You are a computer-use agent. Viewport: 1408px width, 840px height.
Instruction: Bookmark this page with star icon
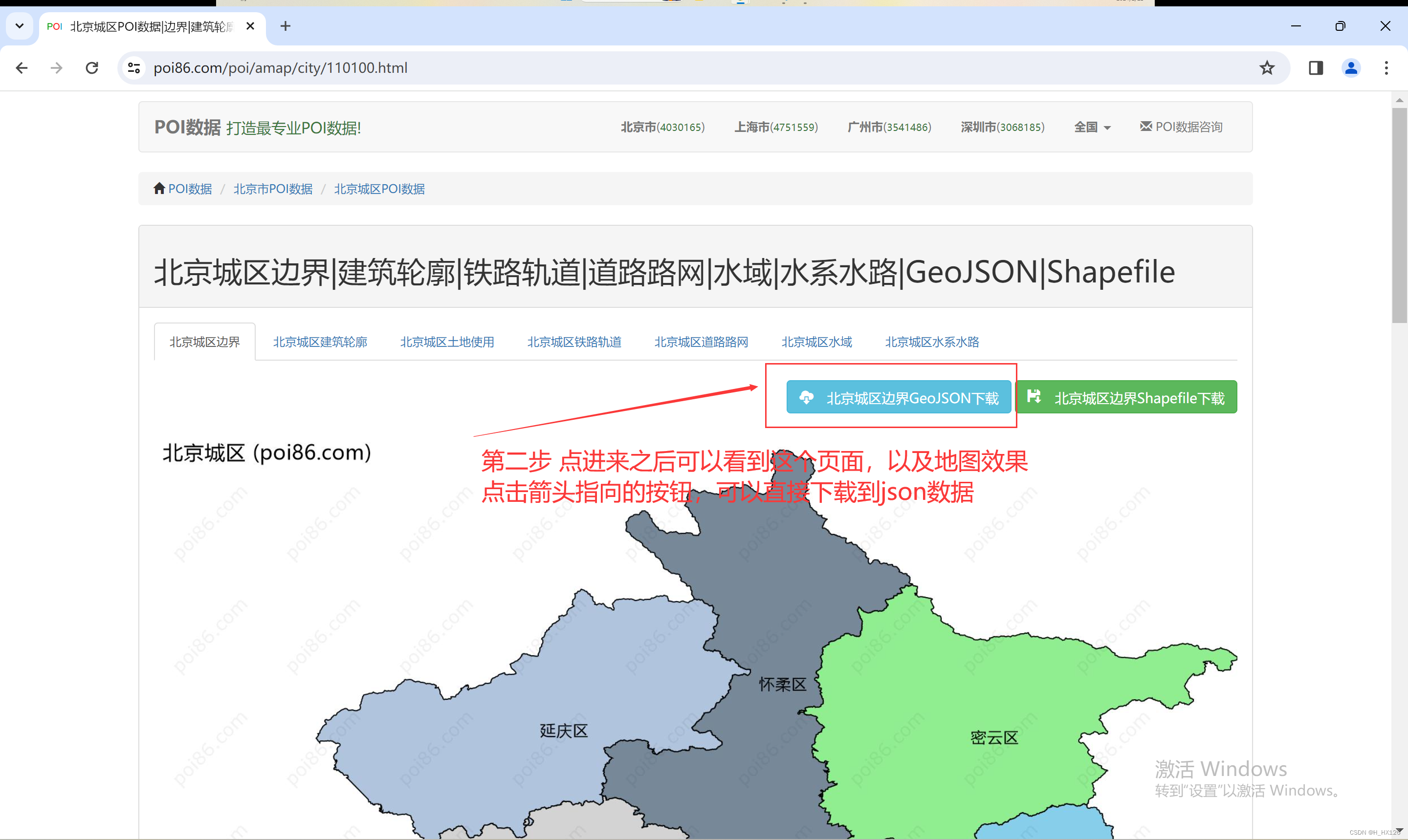pyautogui.click(x=1266, y=68)
